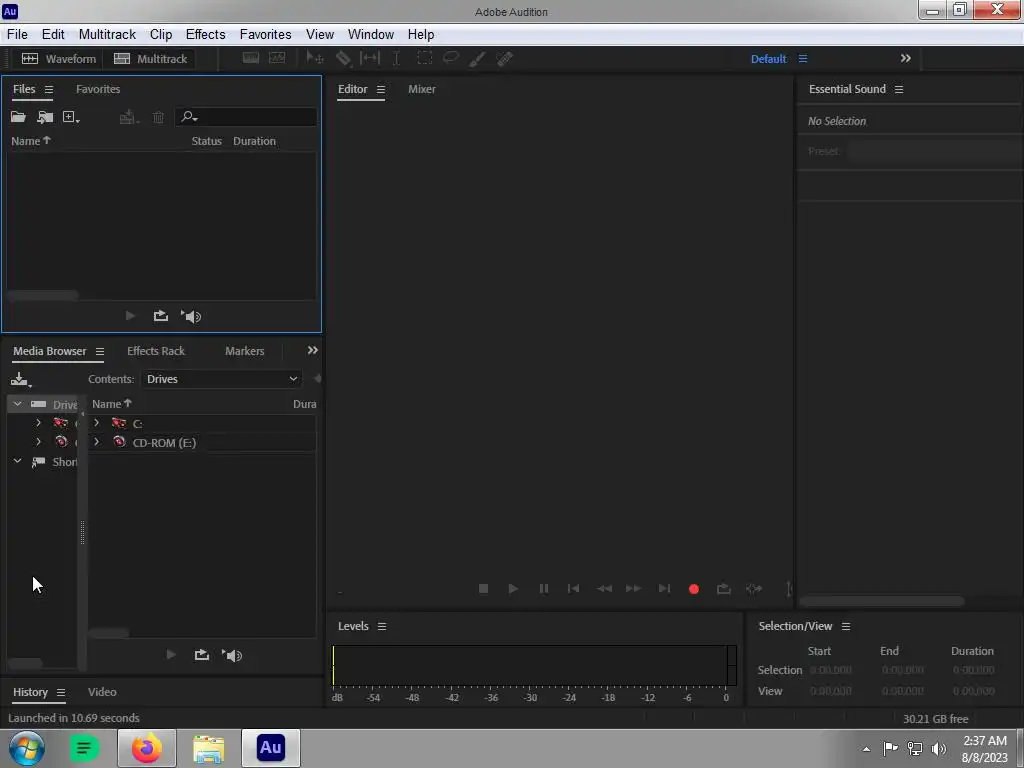The image size is (1024, 768).
Task: Toggle Loop Playback in Editor transport
Action: pyautogui.click(x=724, y=588)
